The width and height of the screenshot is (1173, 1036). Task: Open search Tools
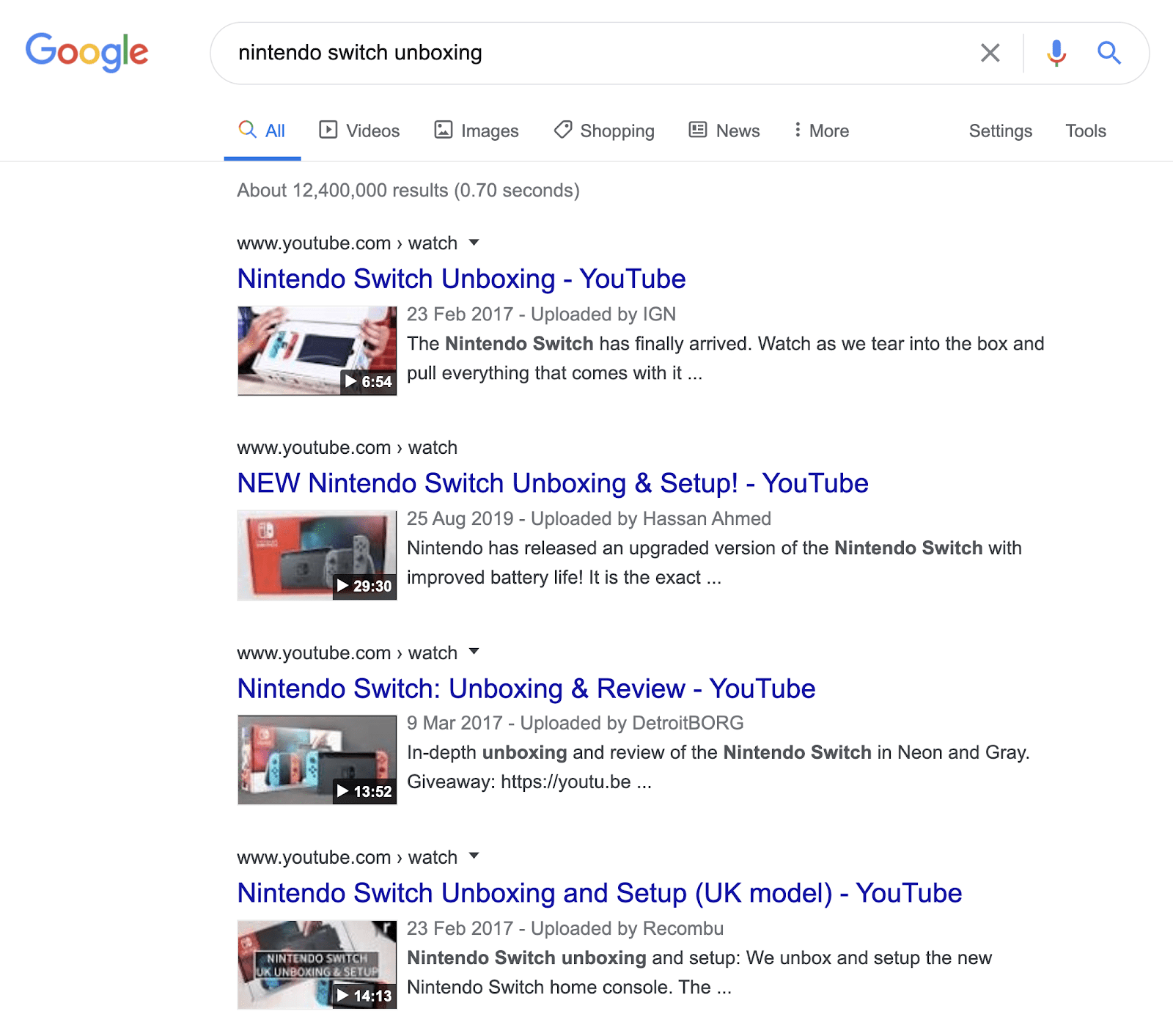(x=1085, y=131)
